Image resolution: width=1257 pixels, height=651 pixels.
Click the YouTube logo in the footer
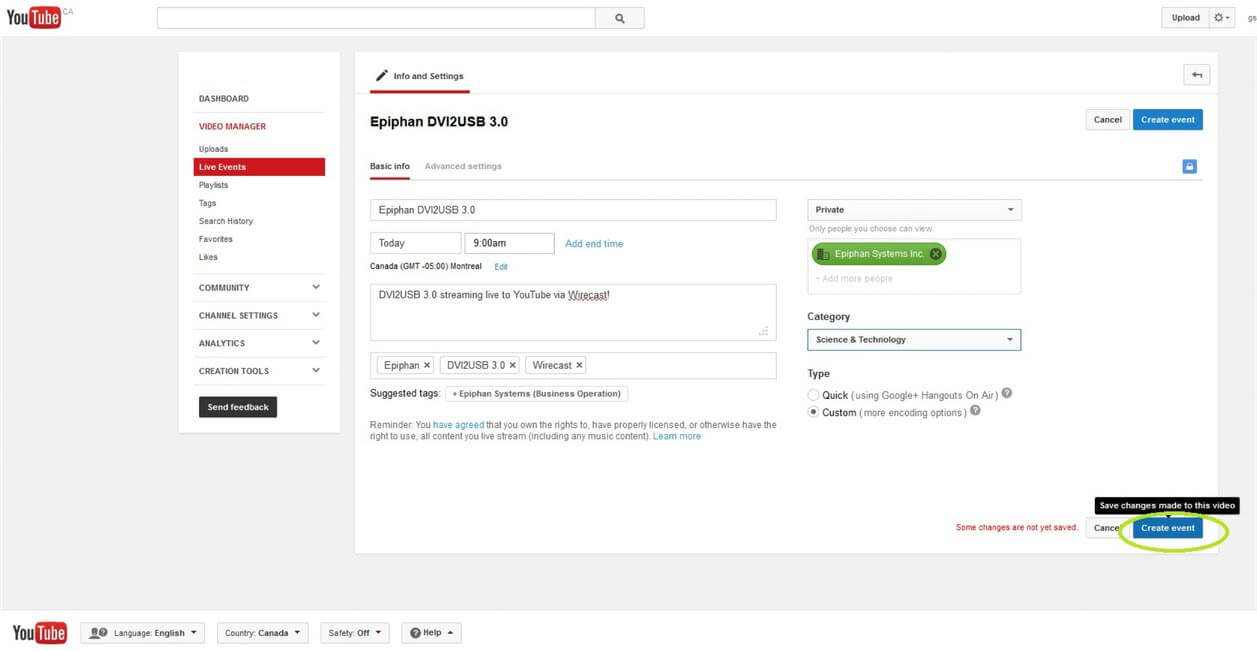tap(39, 633)
